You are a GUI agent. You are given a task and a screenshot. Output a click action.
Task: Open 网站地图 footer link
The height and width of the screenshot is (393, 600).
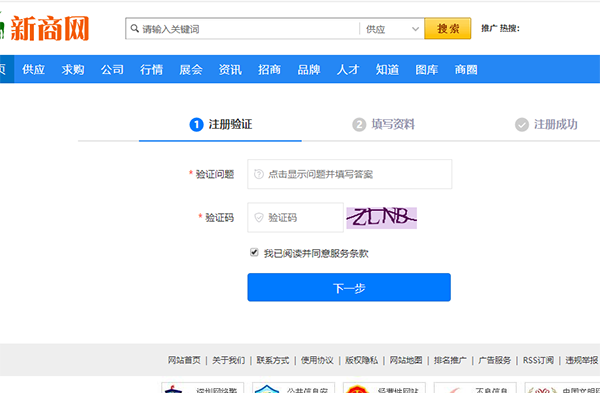pos(406,360)
